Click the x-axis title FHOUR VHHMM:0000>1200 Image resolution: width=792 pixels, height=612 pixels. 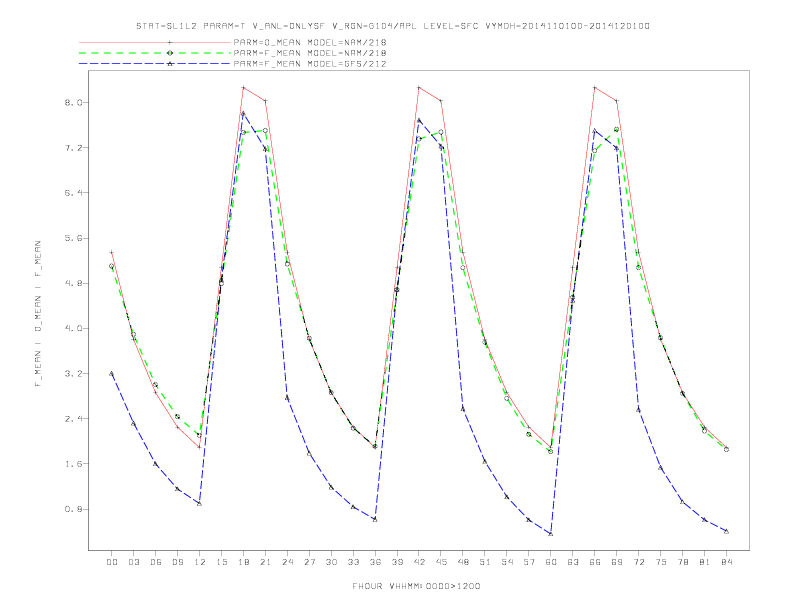(x=416, y=586)
